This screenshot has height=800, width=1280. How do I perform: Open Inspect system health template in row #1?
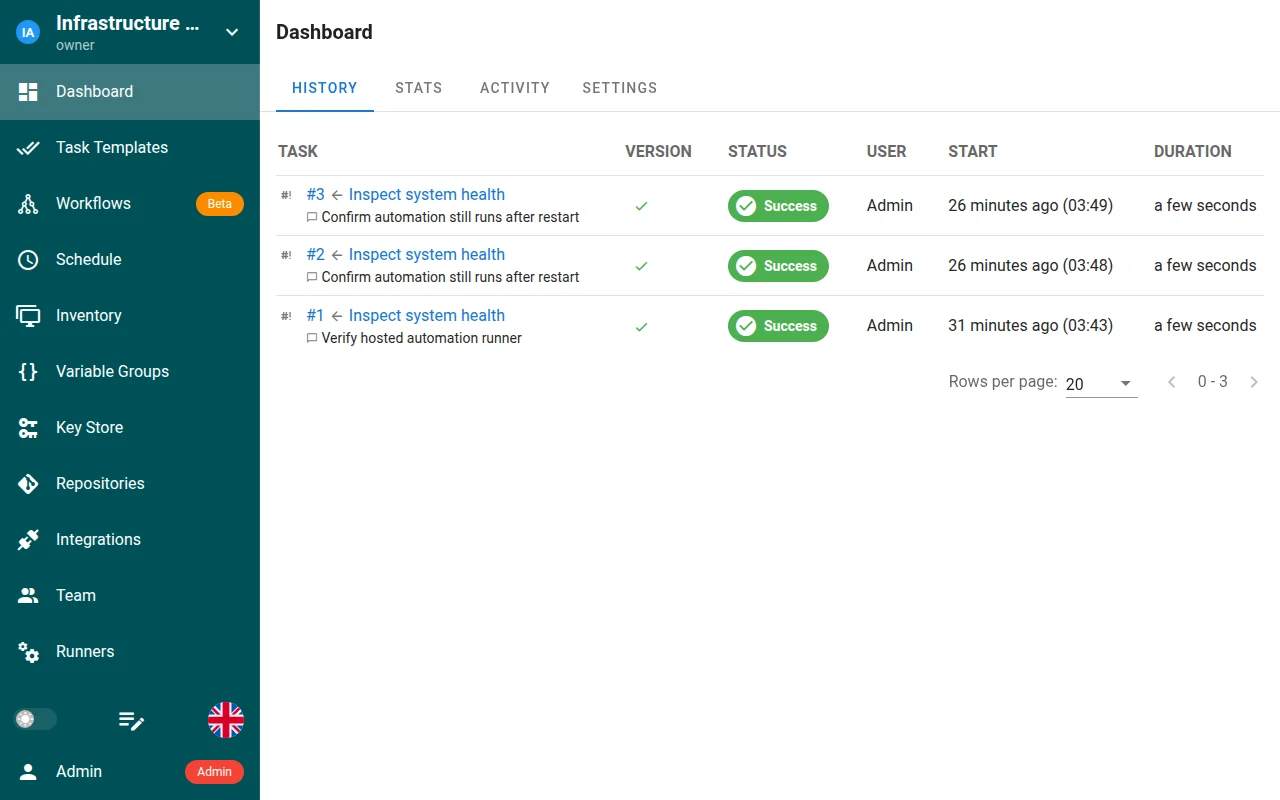[427, 316]
